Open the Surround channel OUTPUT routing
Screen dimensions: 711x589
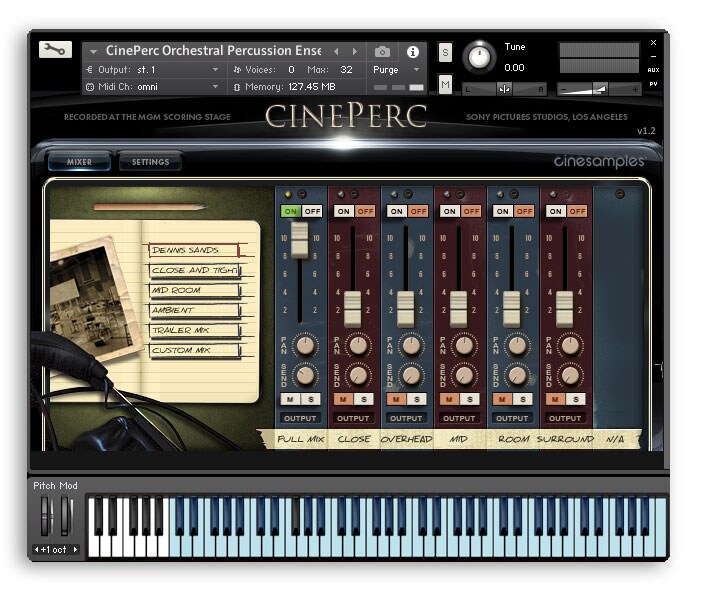[x=565, y=418]
